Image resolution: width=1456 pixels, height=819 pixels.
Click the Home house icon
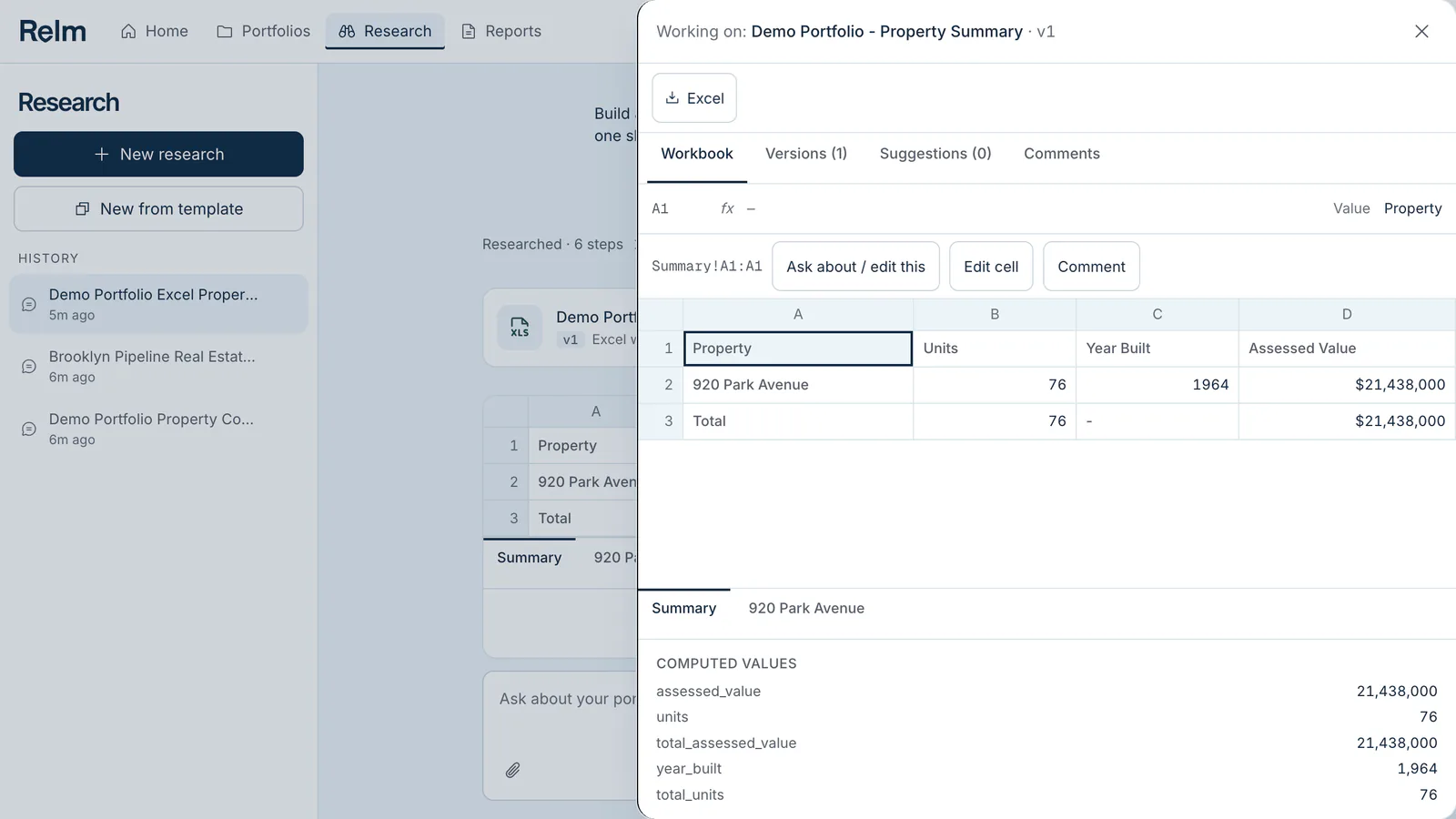pos(128,31)
